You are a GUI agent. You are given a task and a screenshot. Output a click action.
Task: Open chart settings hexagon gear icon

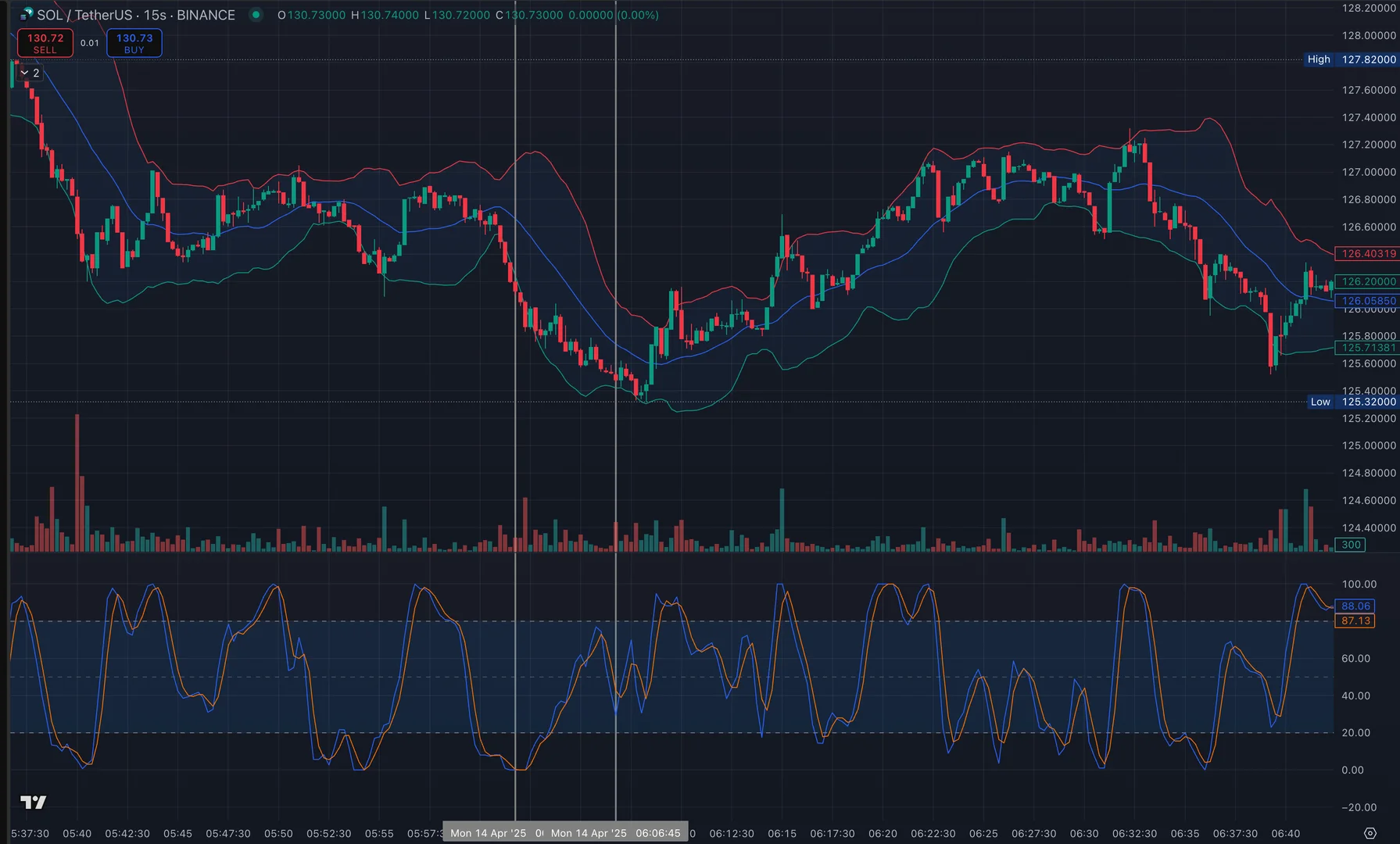click(x=1370, y=833)
